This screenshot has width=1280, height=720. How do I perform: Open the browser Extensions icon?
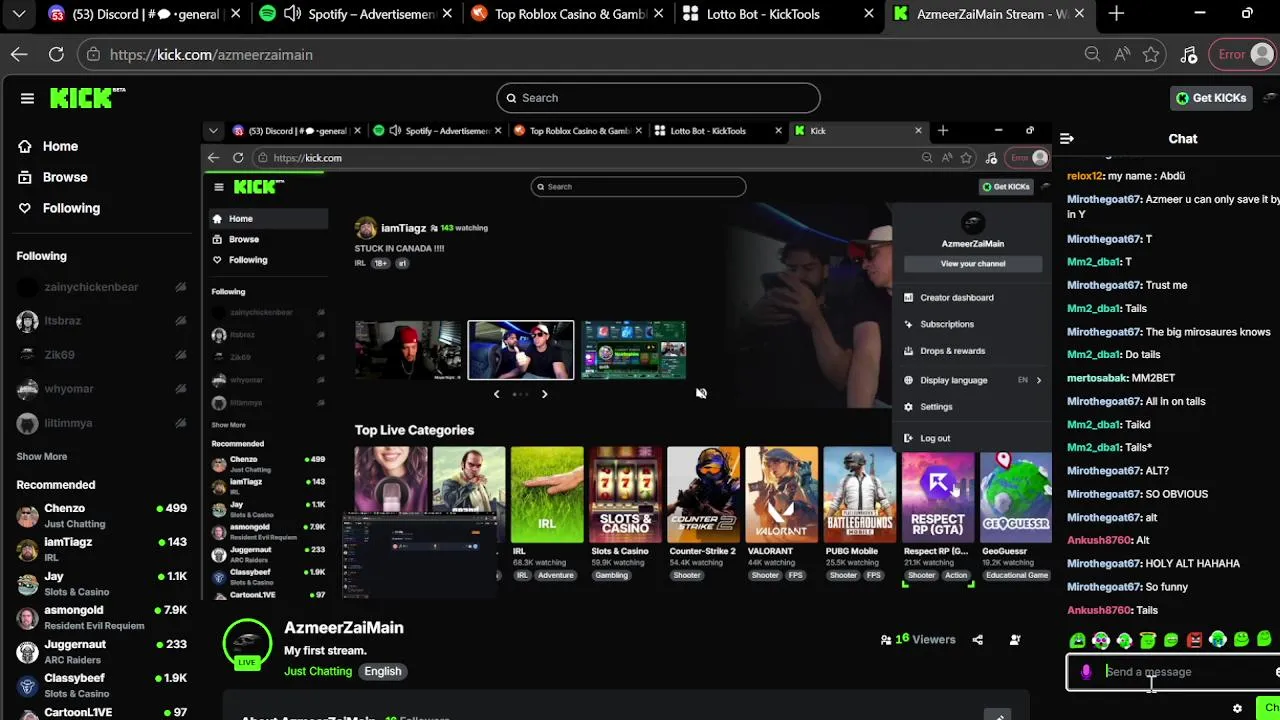(x=1188, y=55)
